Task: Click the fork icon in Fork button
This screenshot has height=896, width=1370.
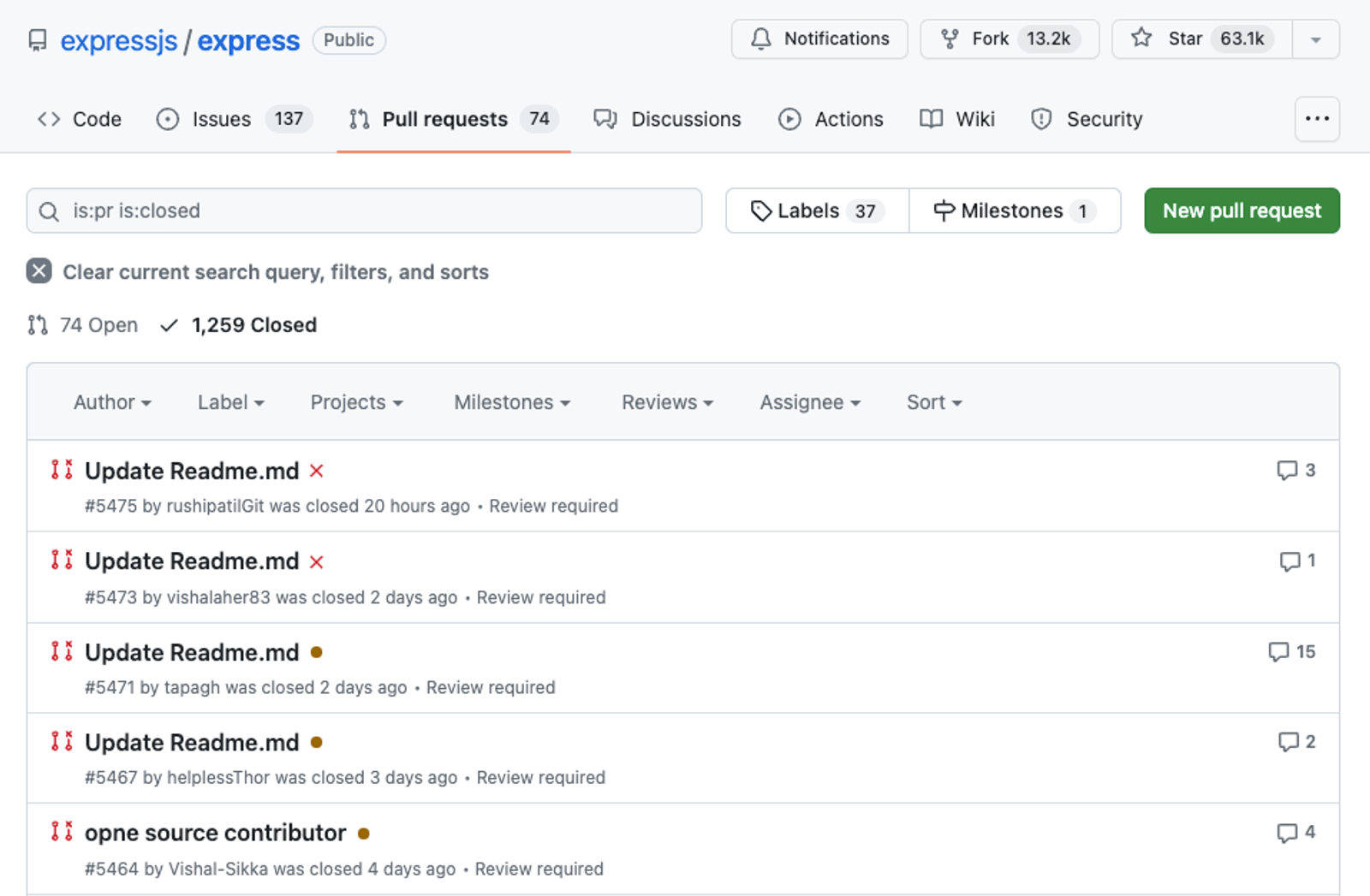Action: pyautogui.click(x=950, y=39)
